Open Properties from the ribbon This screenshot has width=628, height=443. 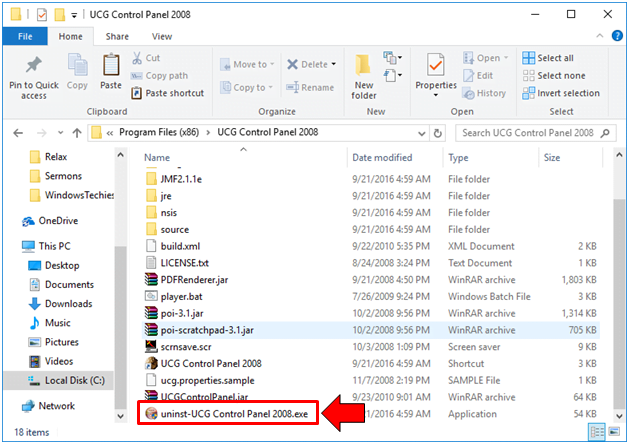(x=435, y=68)
